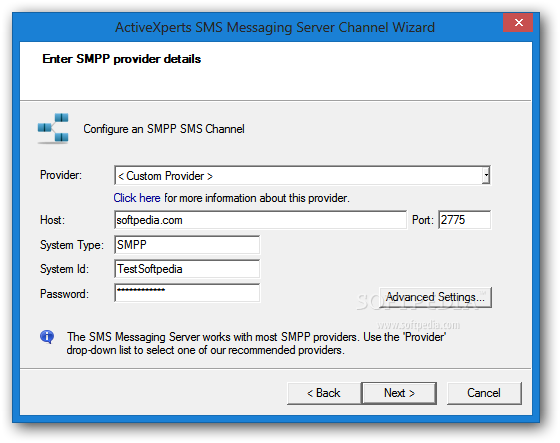
Task: Focus the System Type field with SMPP
Action: [187, 245]
